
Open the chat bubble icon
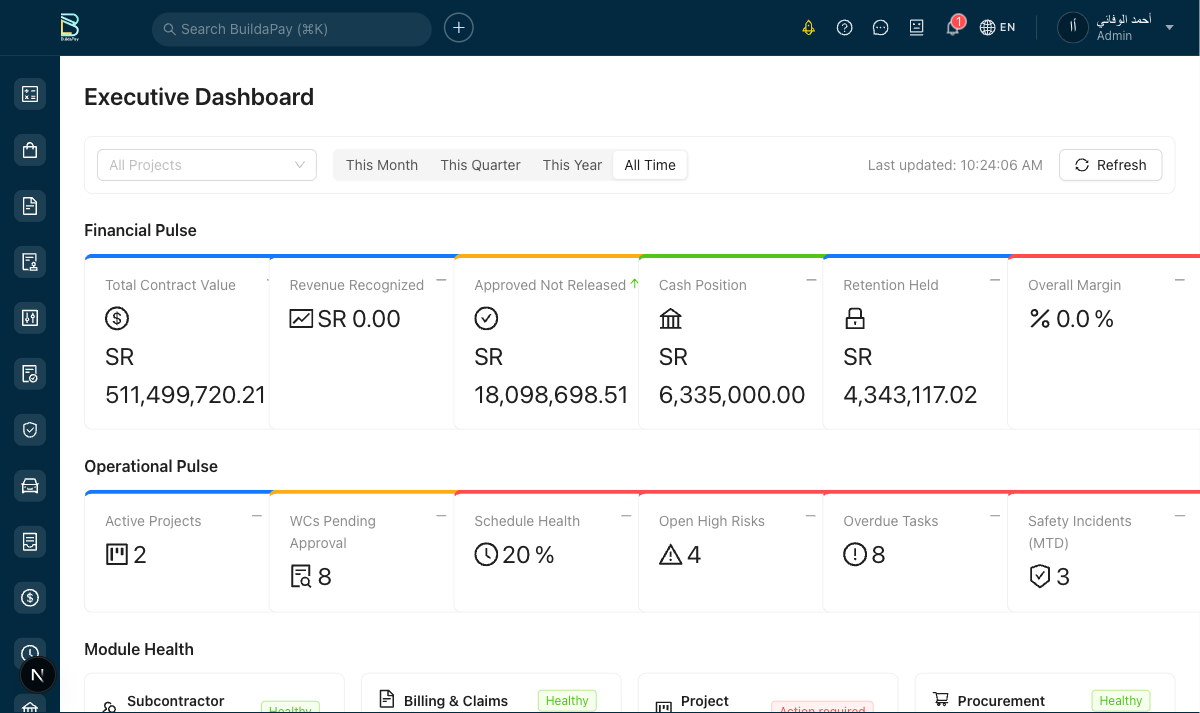tap(881, 28)
